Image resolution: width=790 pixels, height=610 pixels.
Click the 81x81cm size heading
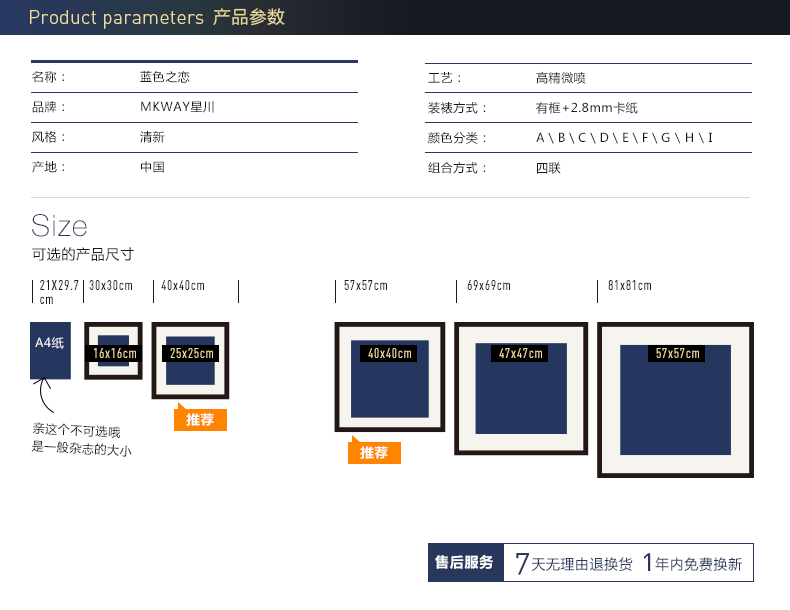pyautogui.click(x=630, y=286)
